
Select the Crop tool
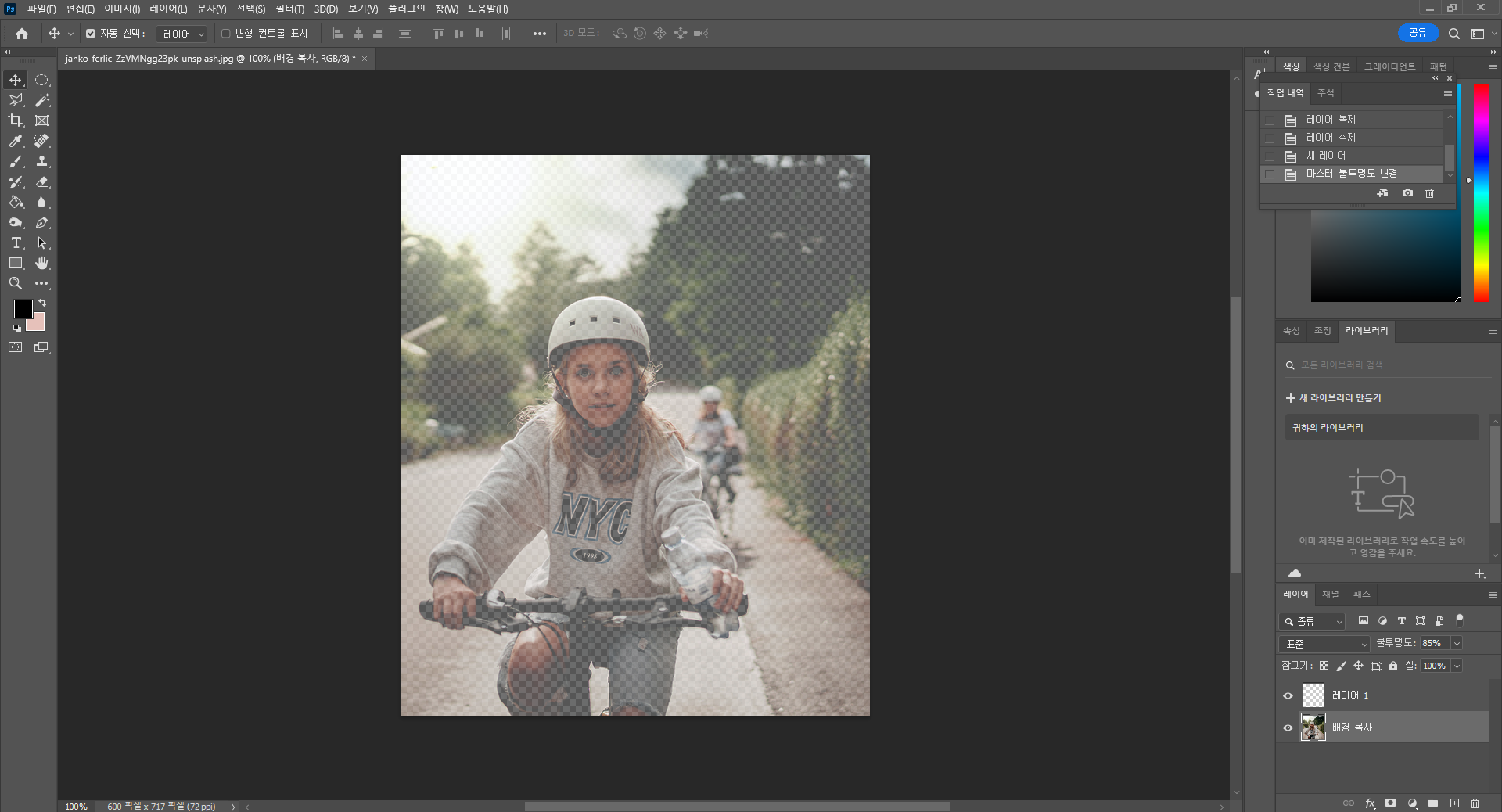pos(16,120)
